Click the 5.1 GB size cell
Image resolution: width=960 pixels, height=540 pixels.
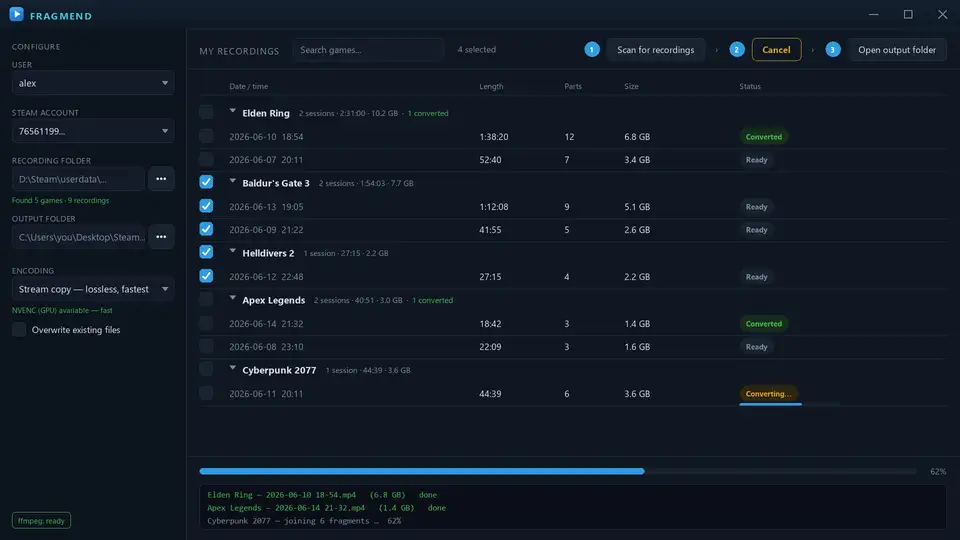tap(637, 206)
